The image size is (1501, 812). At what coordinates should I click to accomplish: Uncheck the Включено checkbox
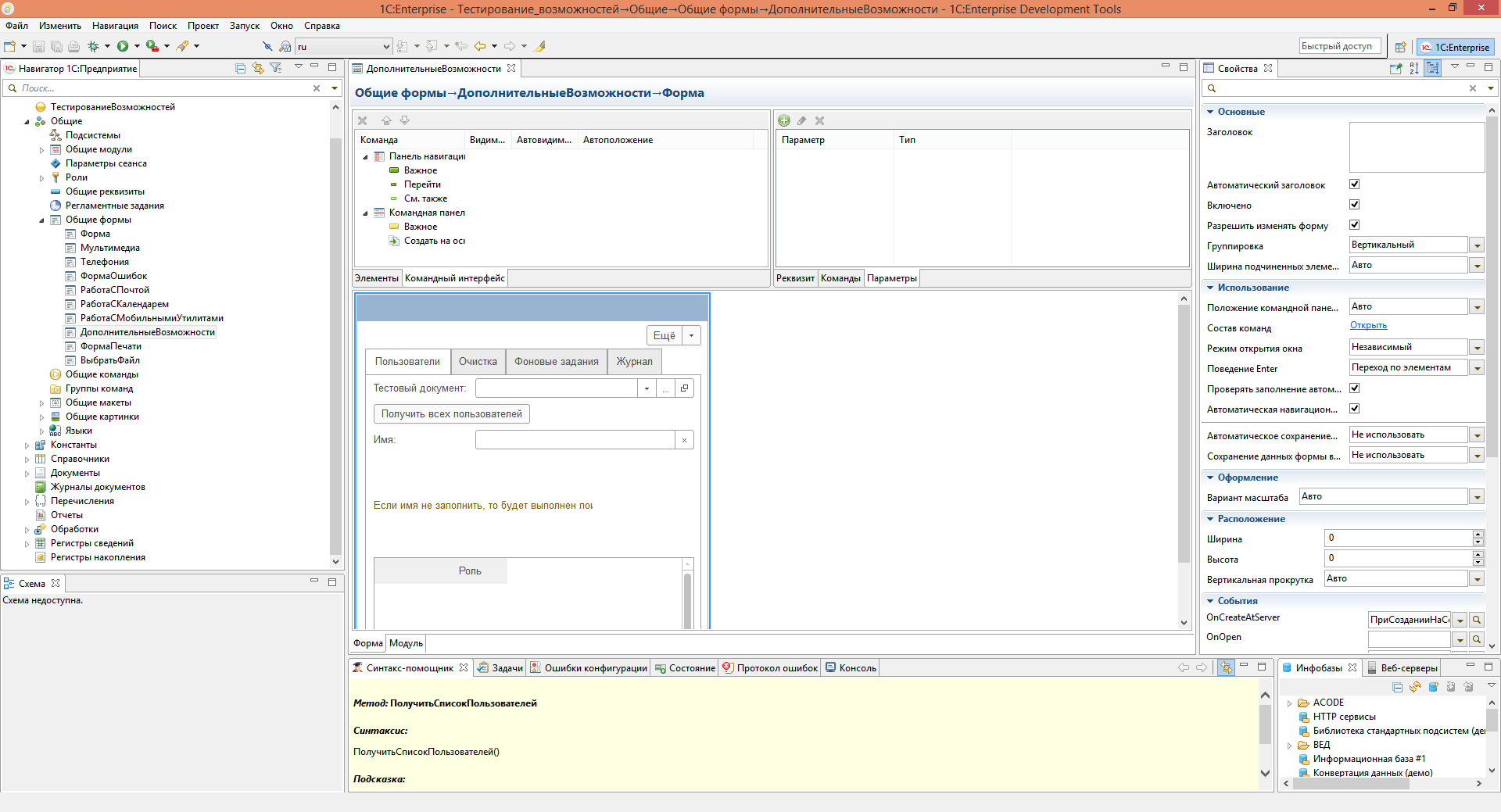tap(1355, 205)
